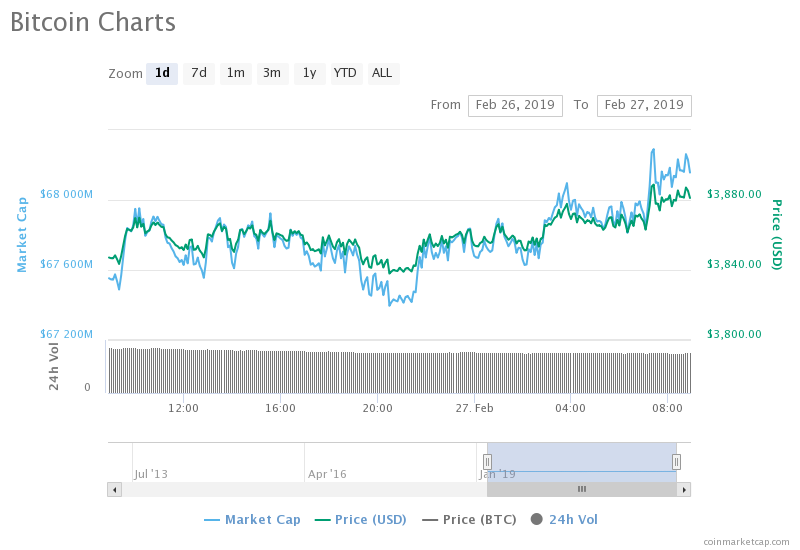Click the 12:00 time axis label
800x550 pixels.
point(183,408)
